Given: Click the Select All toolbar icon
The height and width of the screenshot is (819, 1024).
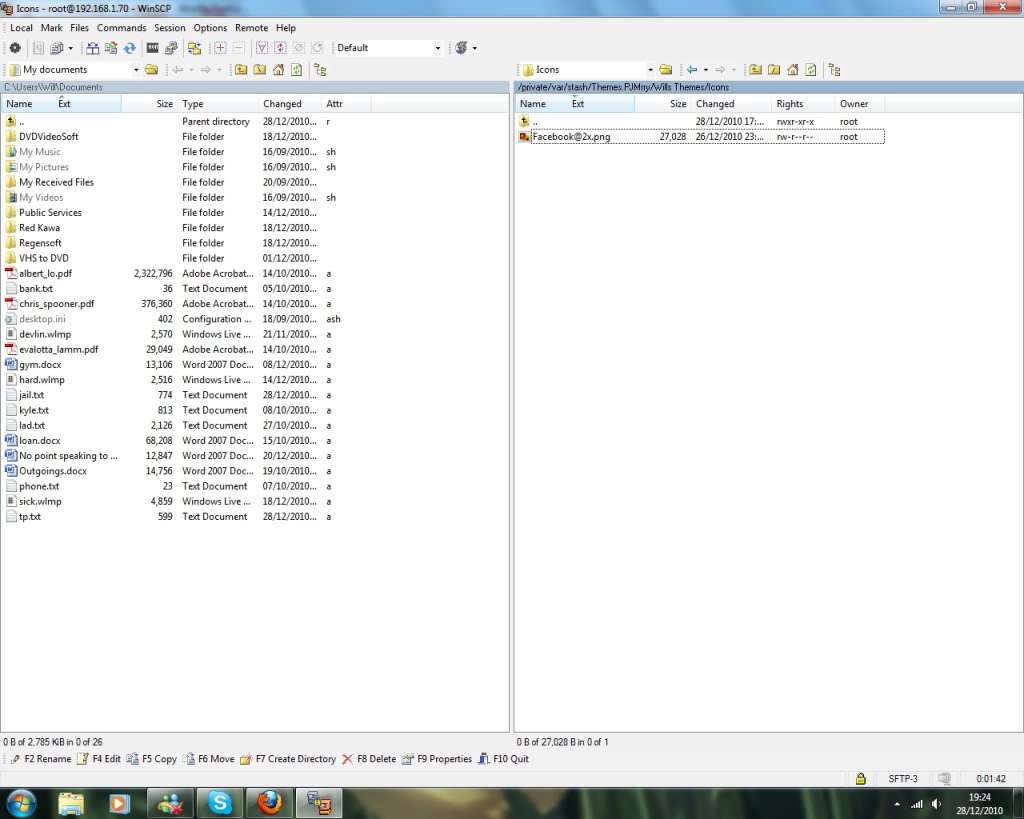Looking at the screenshot, I should [x=262, y=48].
